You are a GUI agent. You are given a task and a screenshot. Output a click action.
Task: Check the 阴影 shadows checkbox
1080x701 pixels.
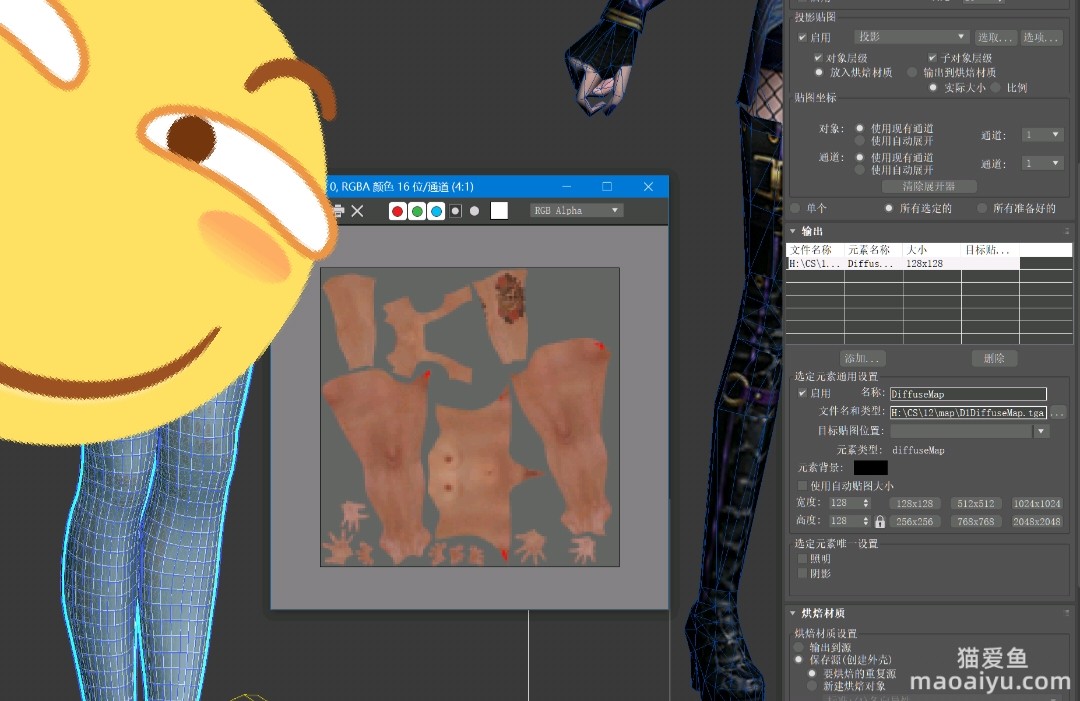click(802, 573)
